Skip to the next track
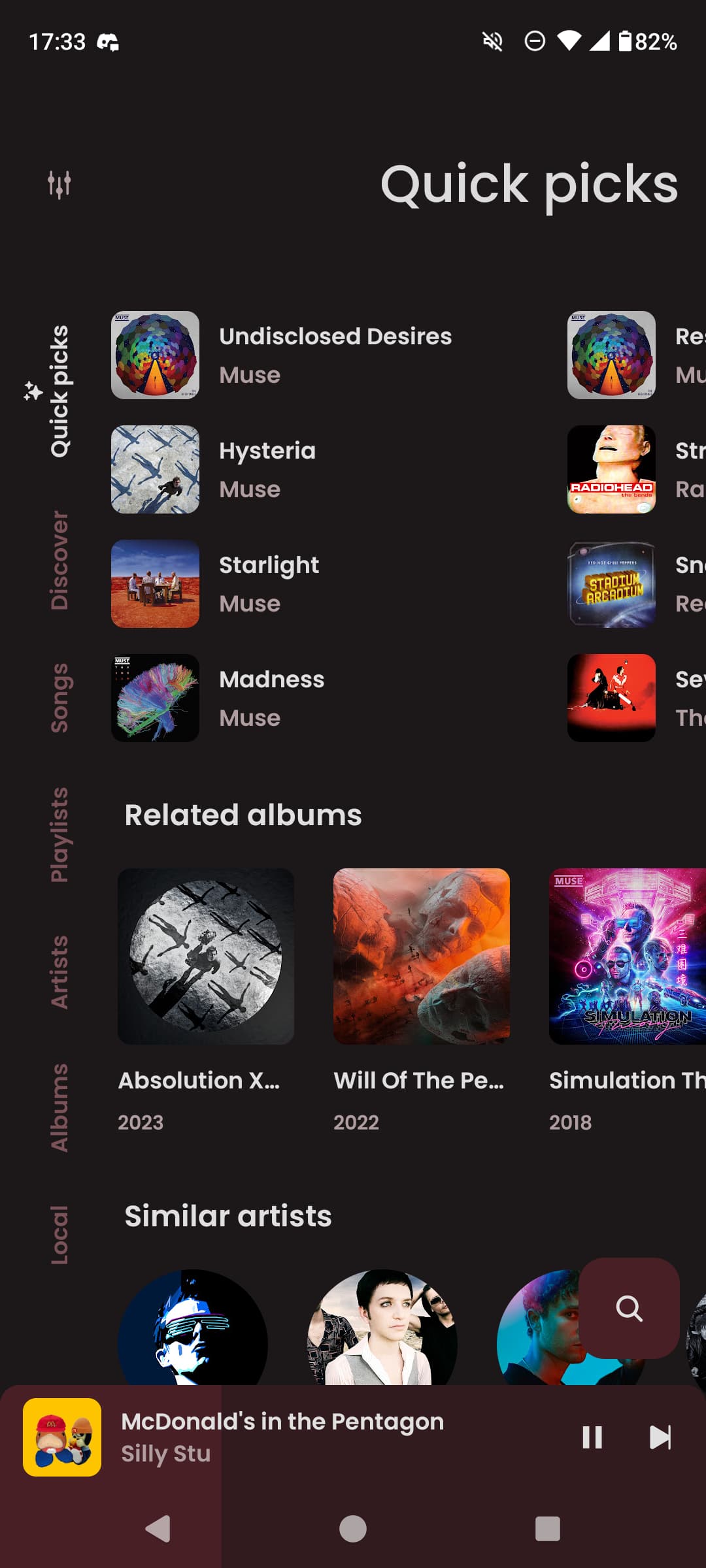The image size is (706, 1568). click(x=660, y=1437)
